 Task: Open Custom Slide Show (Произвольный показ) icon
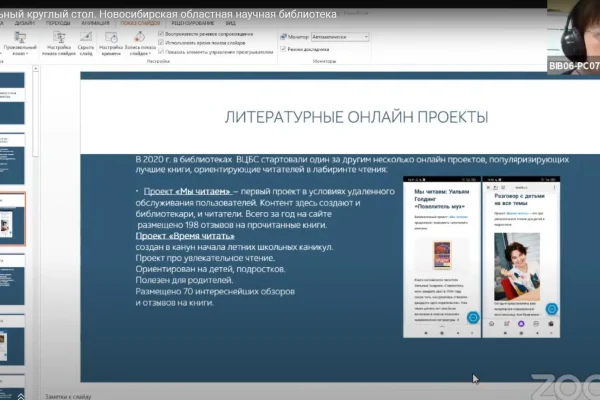coord(20,38)
